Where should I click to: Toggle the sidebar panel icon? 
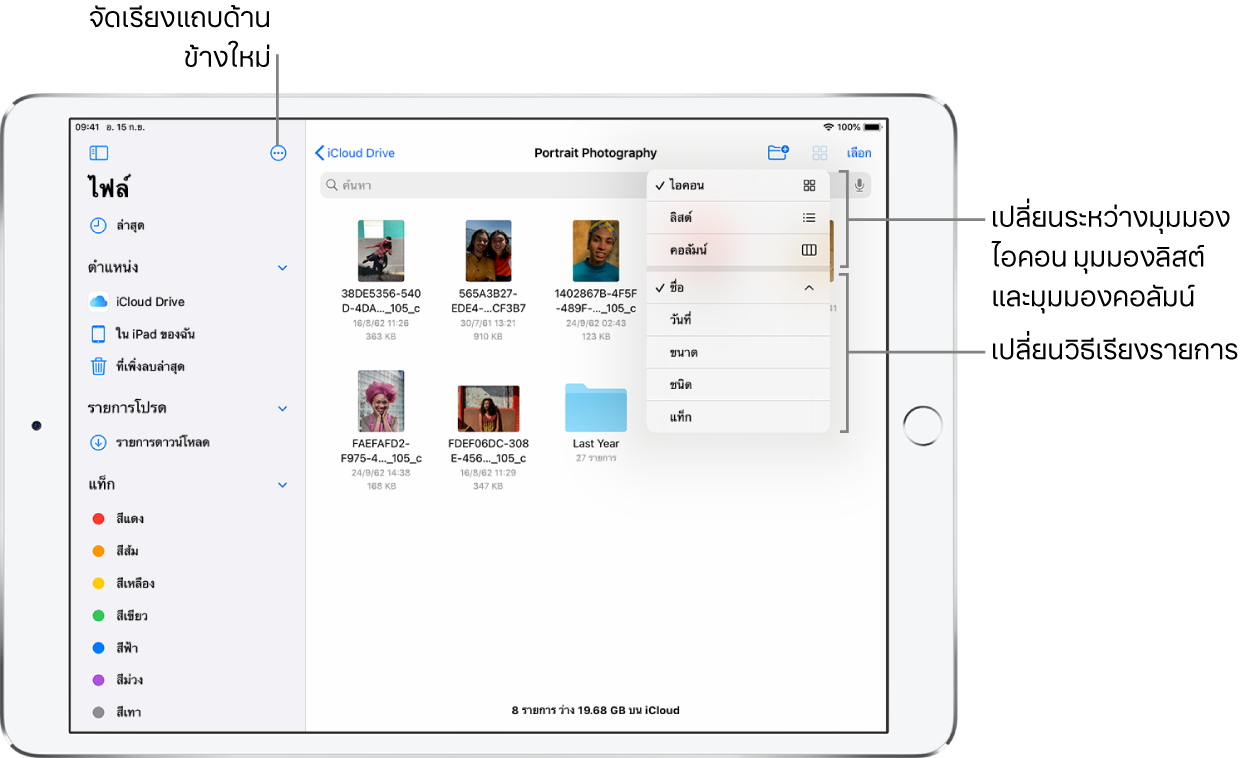click(98, 153)
